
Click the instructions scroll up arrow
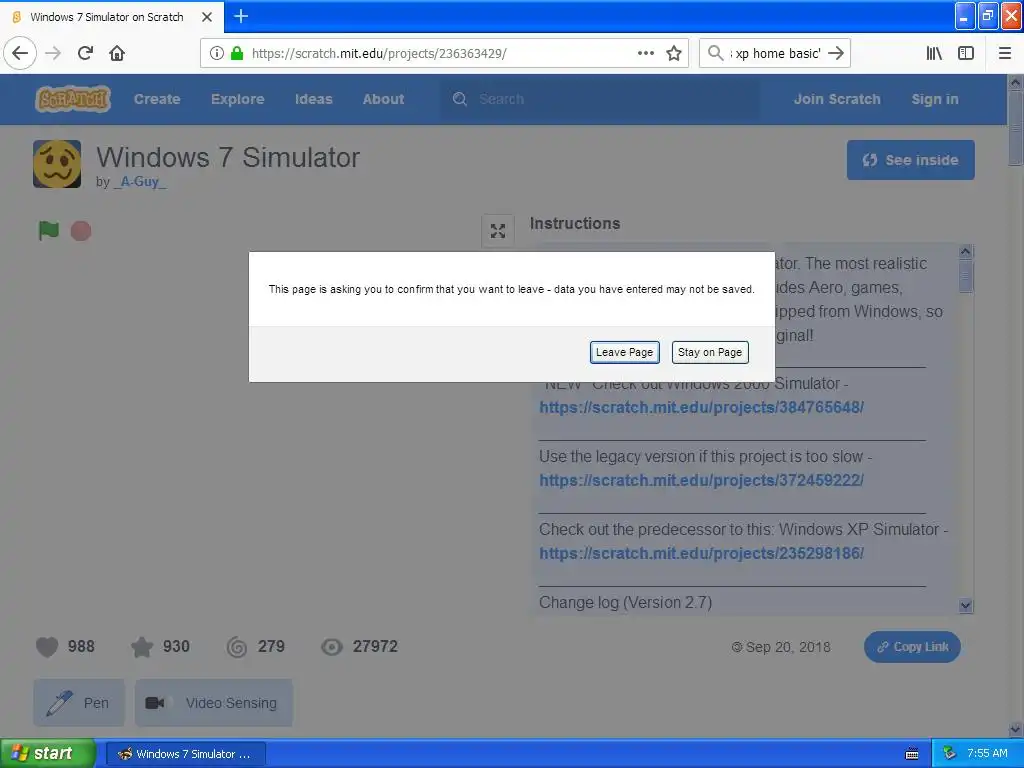[x=966, y=251]
